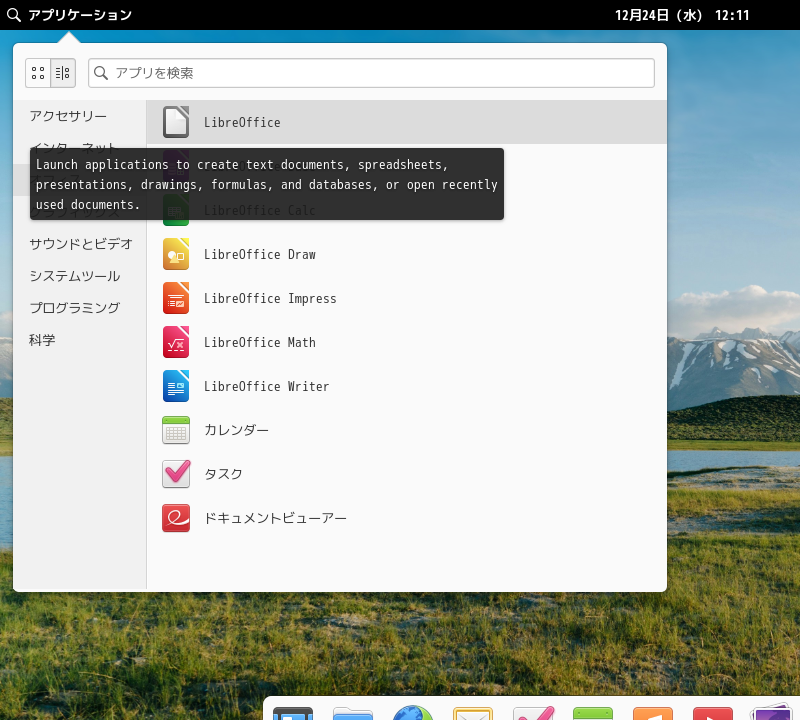Image resolution: width=800 pixels, height=720 pixels.
Task: Open LibreOffice Draw
Action: [x=406, y=254]
